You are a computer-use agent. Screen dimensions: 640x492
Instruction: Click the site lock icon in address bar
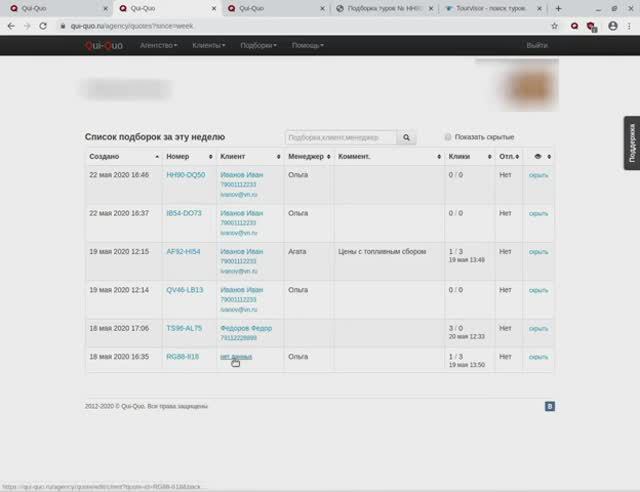click(62, 26)
